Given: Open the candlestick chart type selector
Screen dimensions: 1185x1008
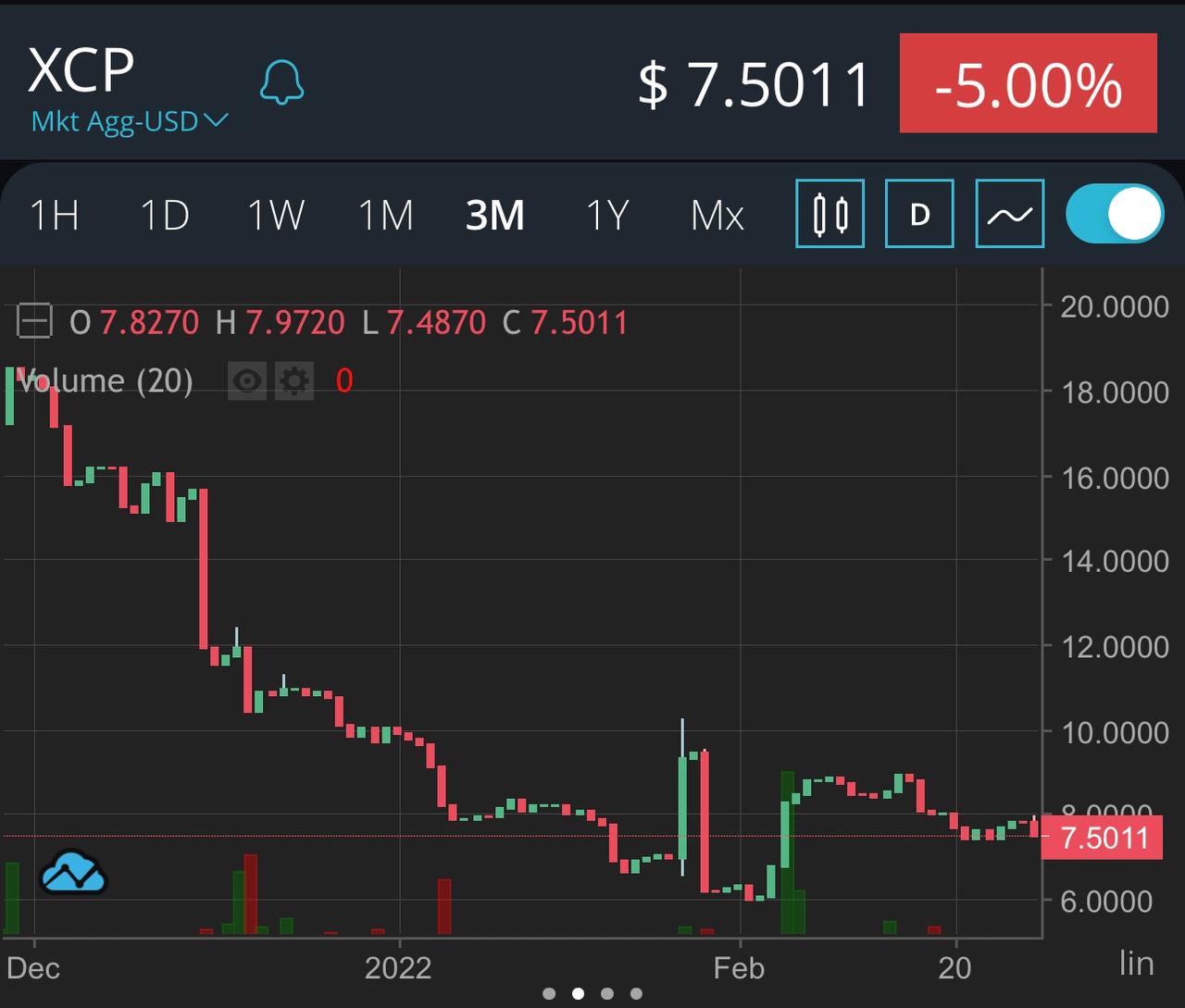Looking at the screenshot, I should [829, 214].
